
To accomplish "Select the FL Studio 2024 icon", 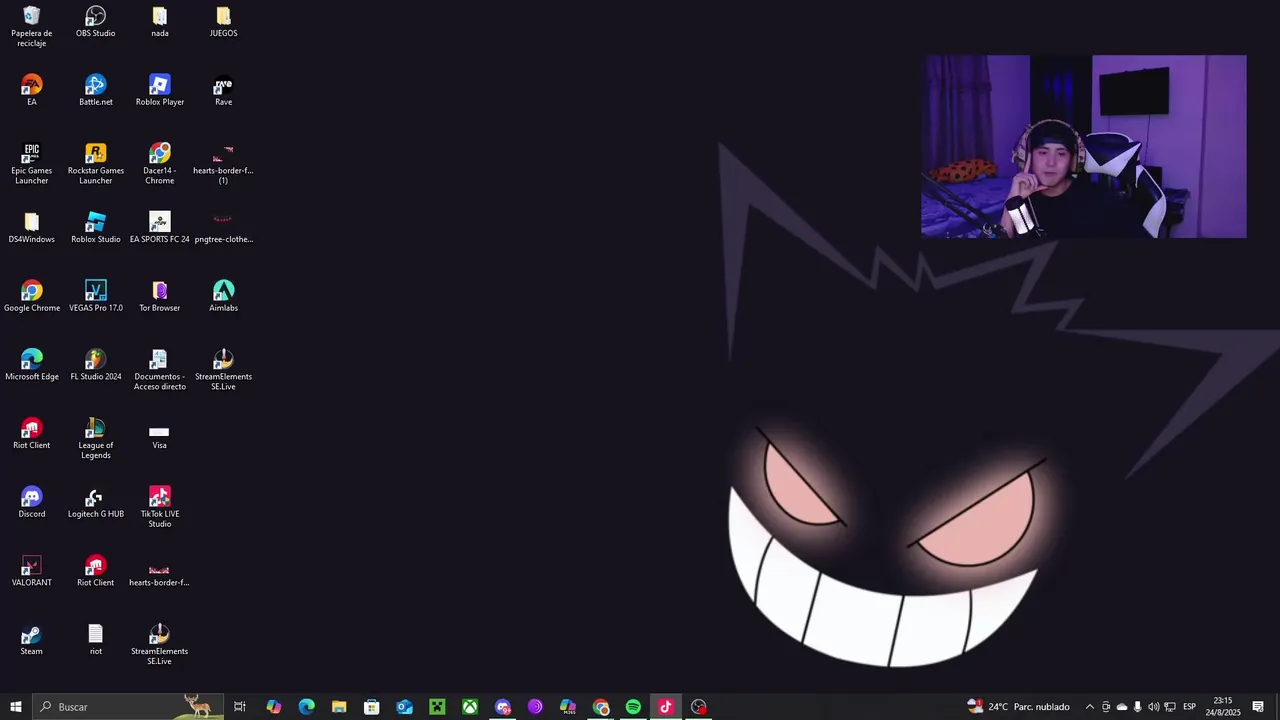I will click(96, 365).
